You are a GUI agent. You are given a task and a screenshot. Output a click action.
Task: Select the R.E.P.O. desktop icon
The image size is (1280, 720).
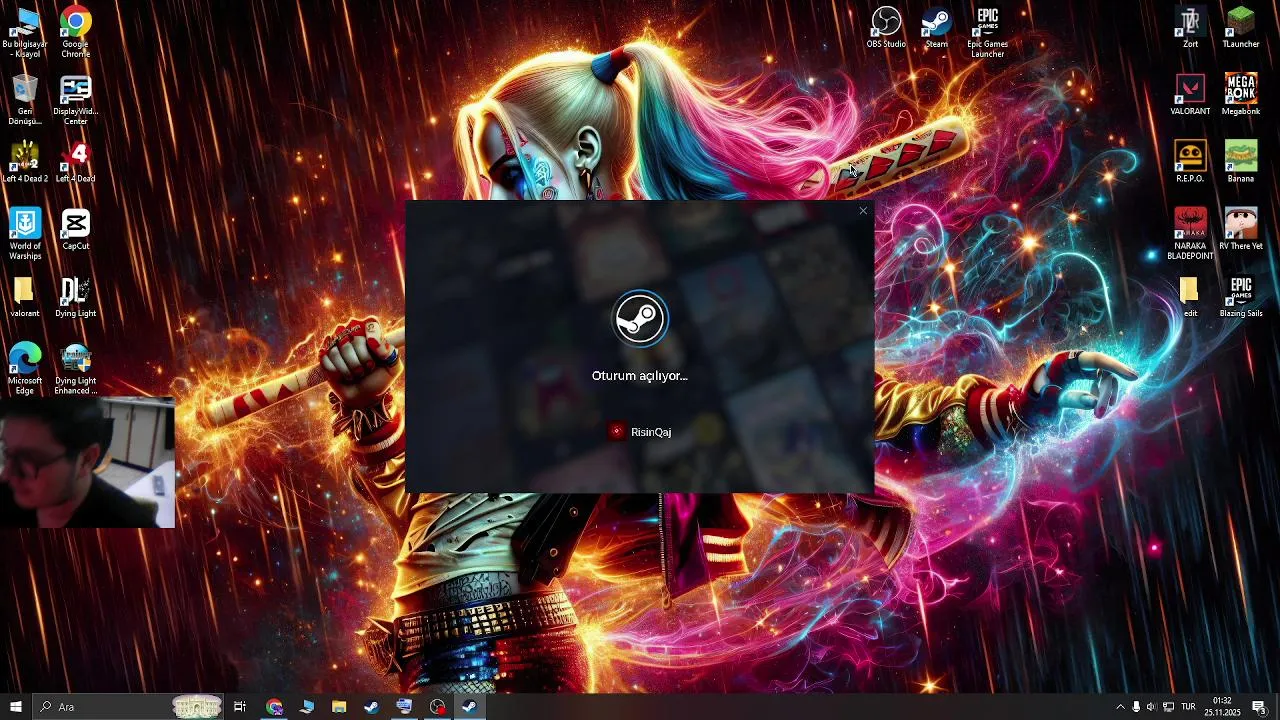tap(1190, 162)
